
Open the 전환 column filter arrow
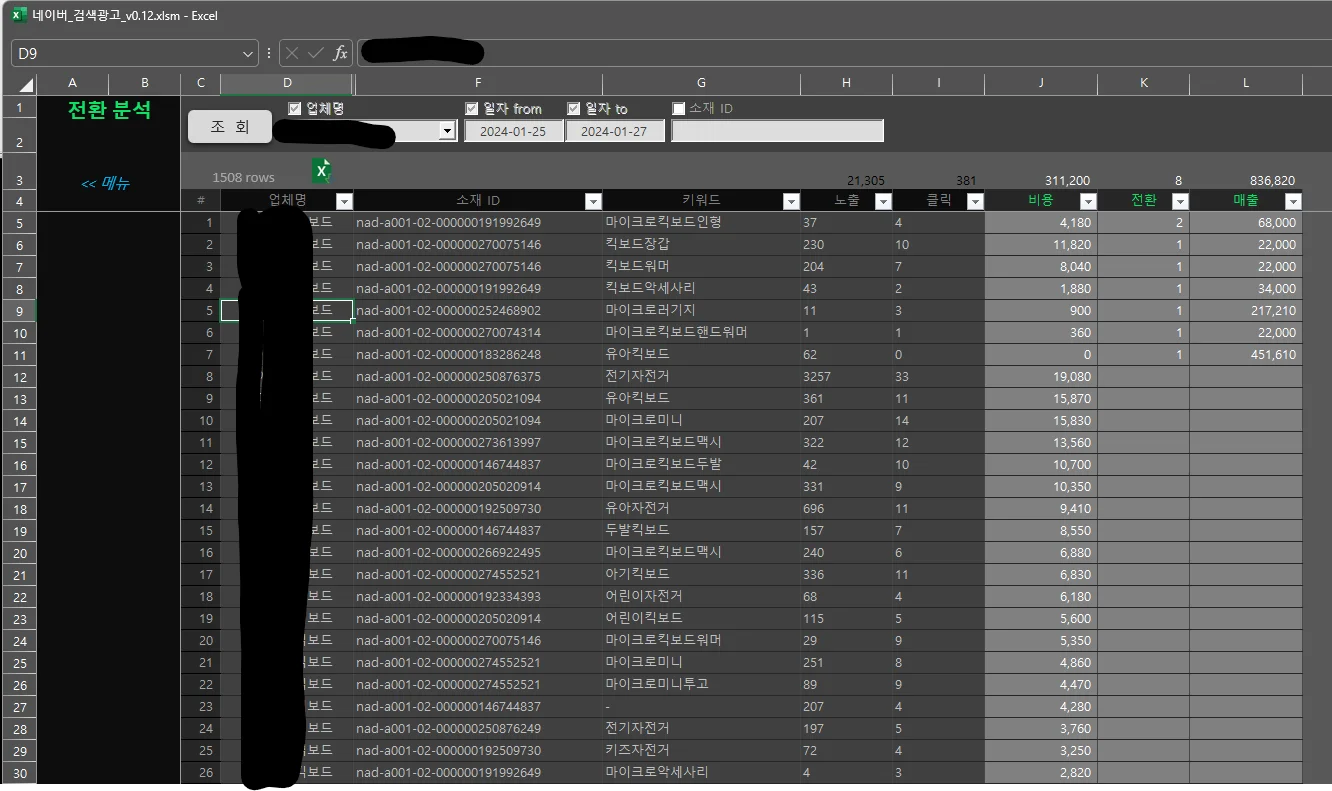(1179, 201)
